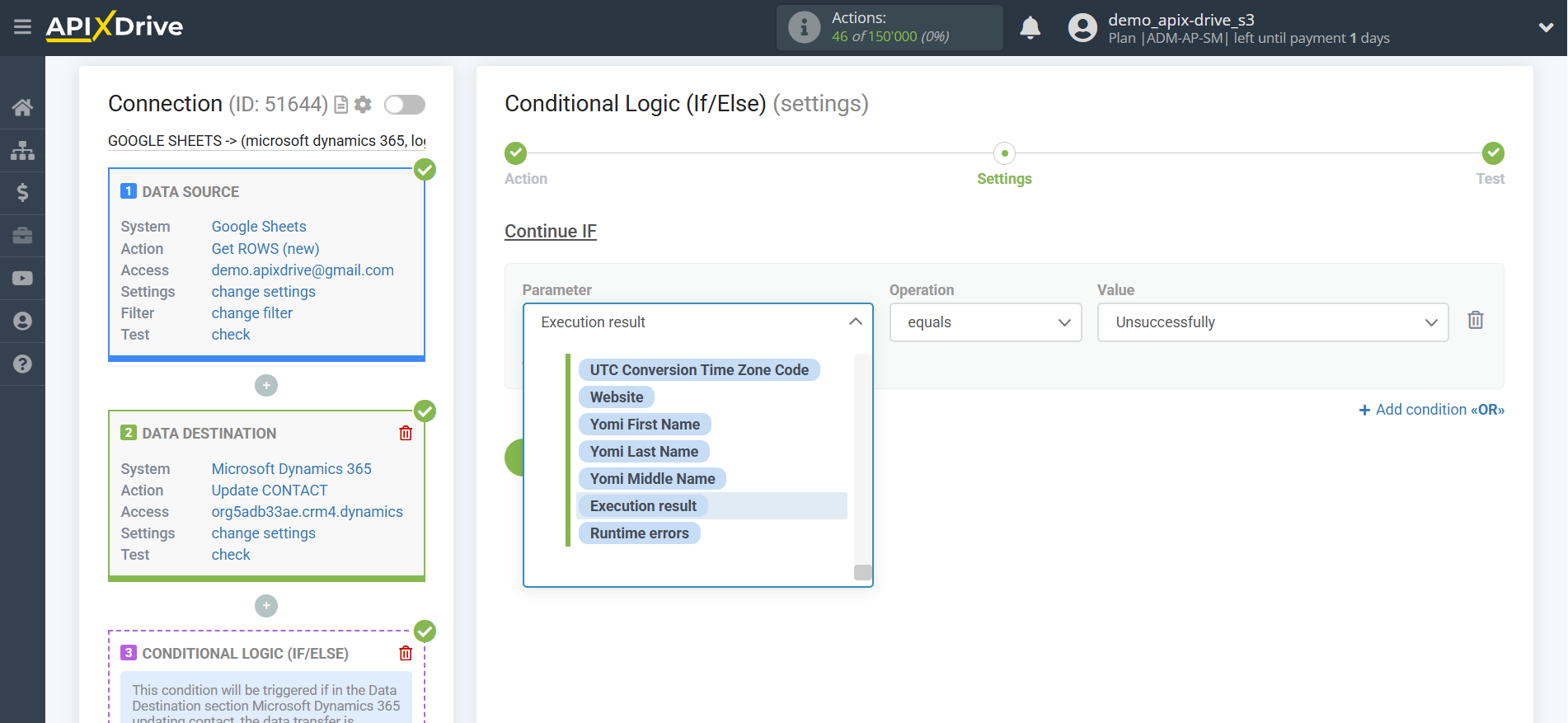This screenshot has height=723, width=1568.
Task: Toggle the connection on/off switch
Action: click(404, 105)
